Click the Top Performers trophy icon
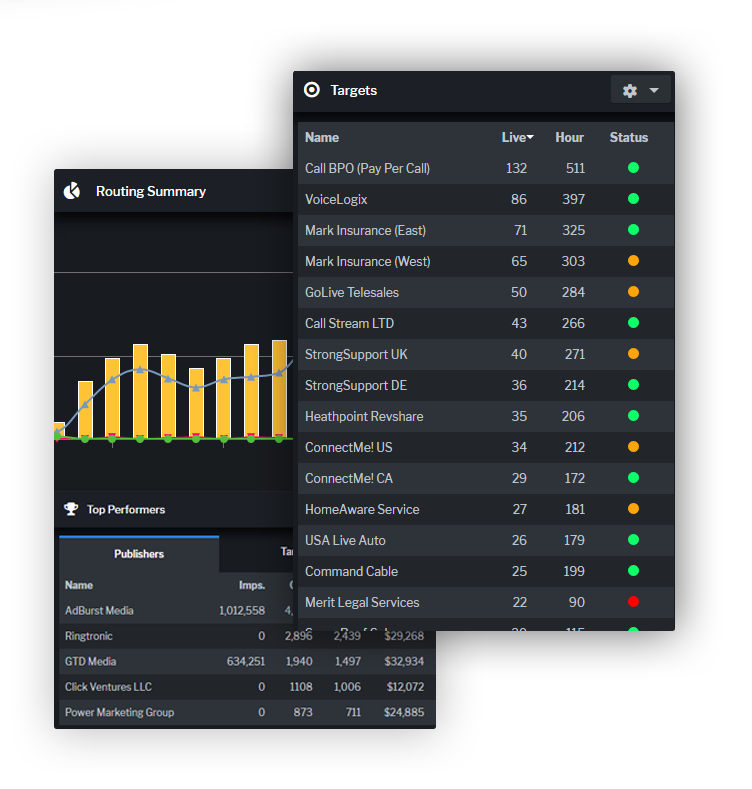The height and width of the screenshot is (789, 752). pos(71,509)
